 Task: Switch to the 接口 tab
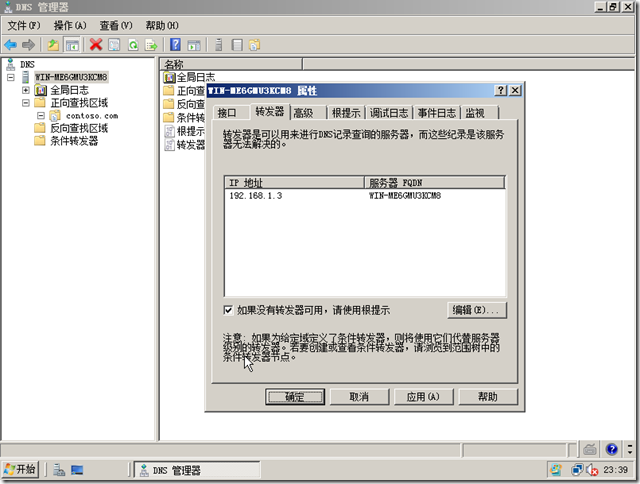click(231, 113)
